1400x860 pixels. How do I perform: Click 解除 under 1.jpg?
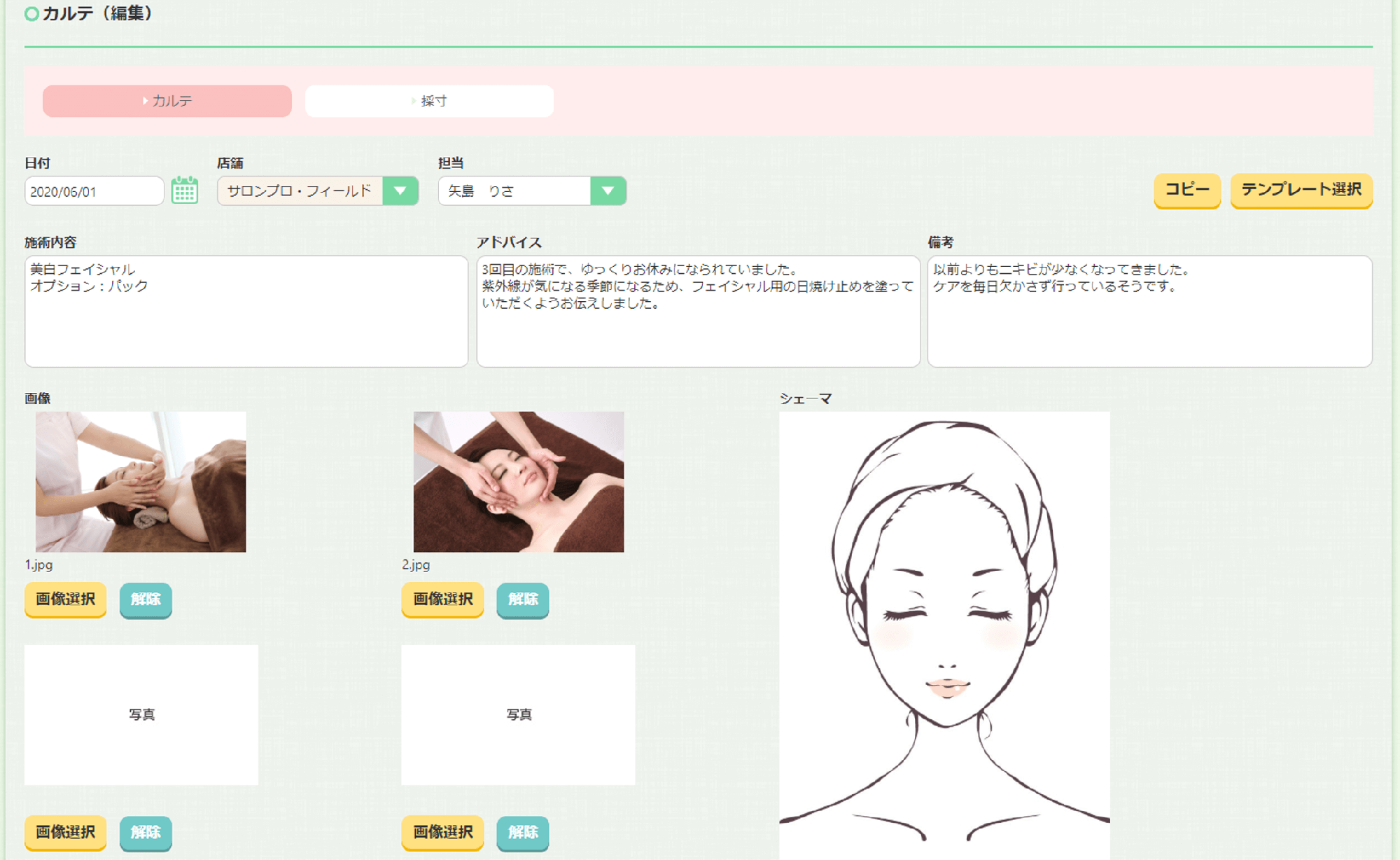(146, 599)
